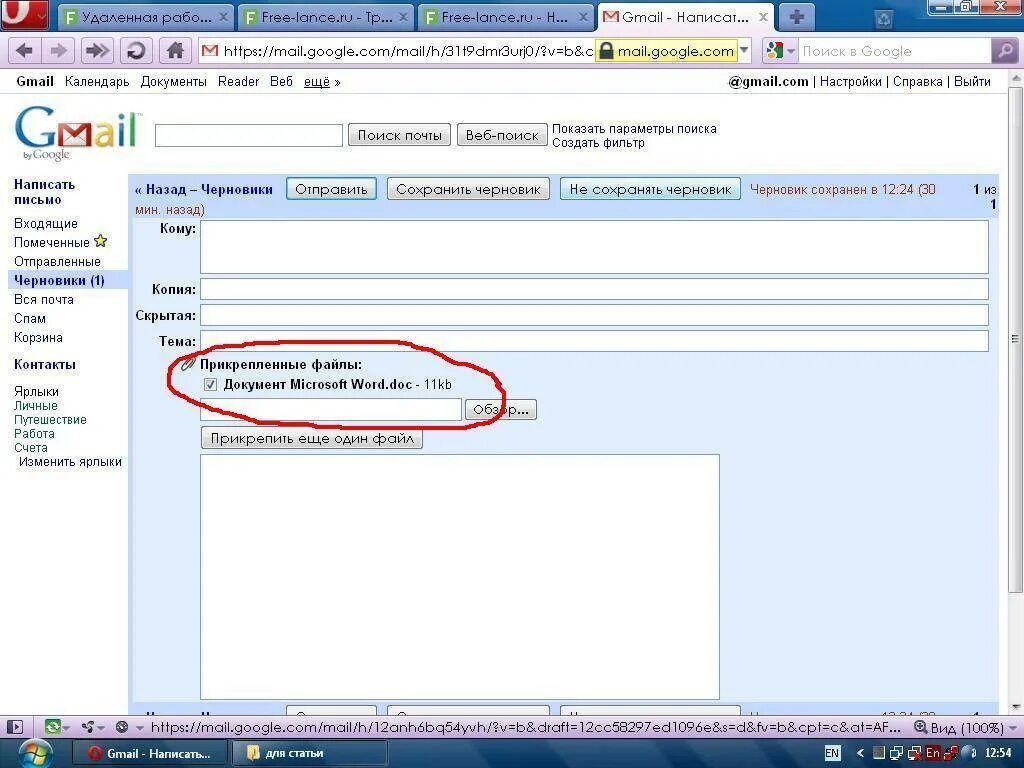This screenshot has width=1024, height=768.
Task: Open the Спам folder
Action: tap(30, 319)
